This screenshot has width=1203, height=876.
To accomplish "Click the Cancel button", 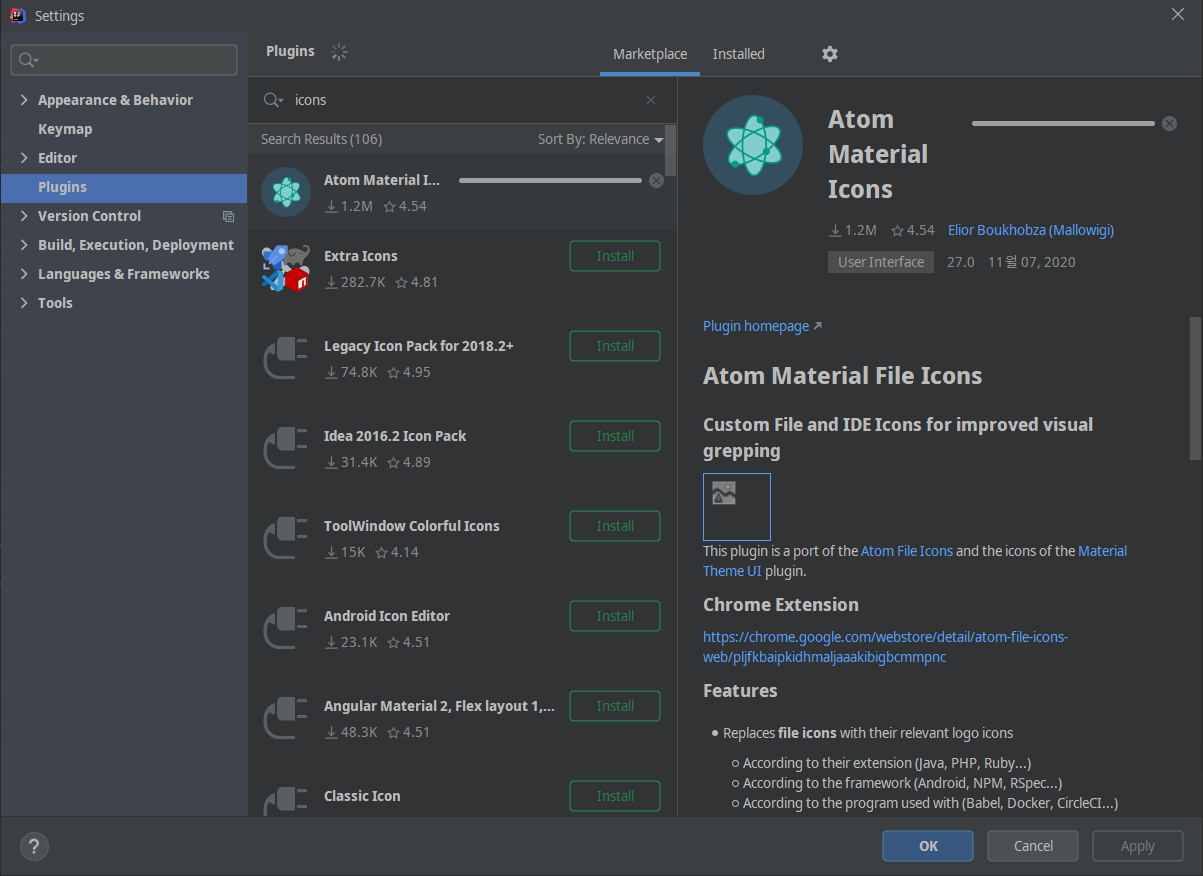I will [1033, 846].
